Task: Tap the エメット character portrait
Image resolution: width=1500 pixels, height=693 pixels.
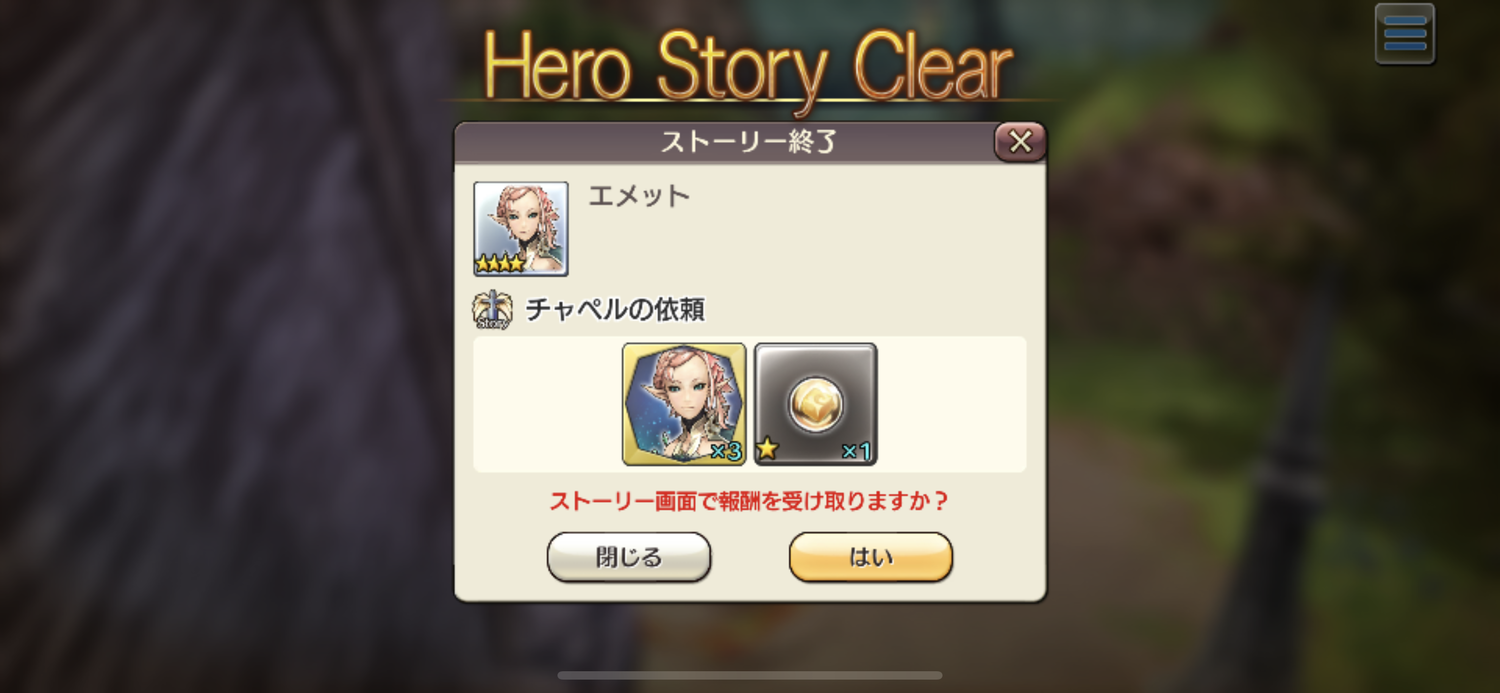Action: pos(521,229)
